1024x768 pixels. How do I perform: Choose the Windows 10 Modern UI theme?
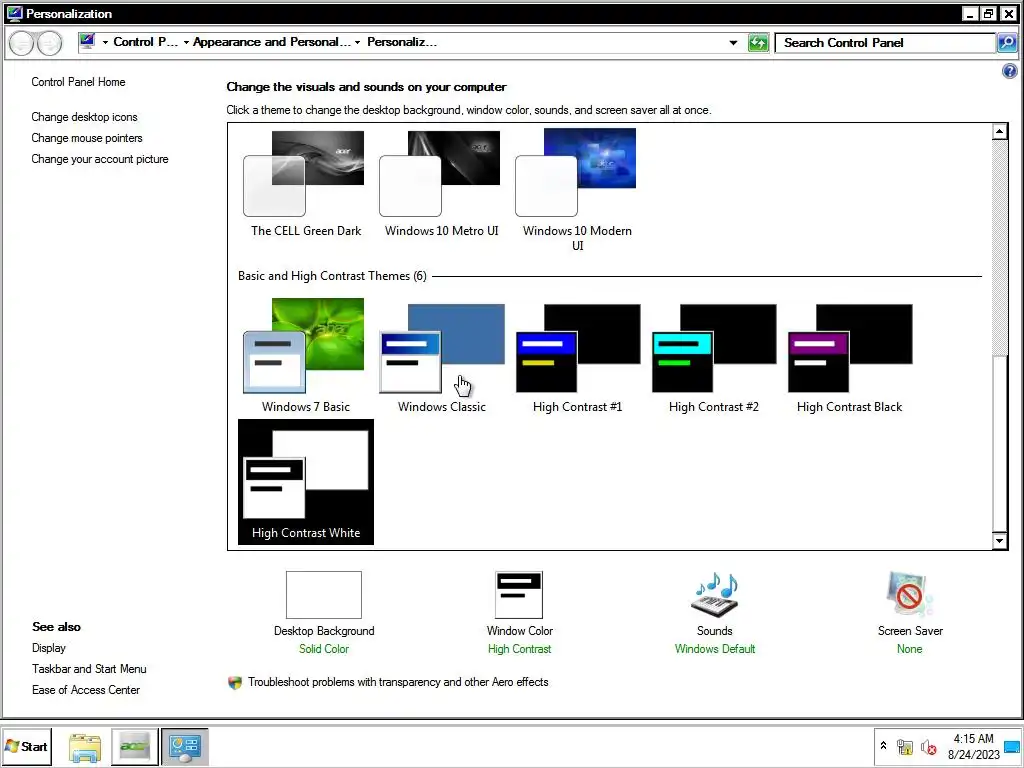tap(577, 190)
